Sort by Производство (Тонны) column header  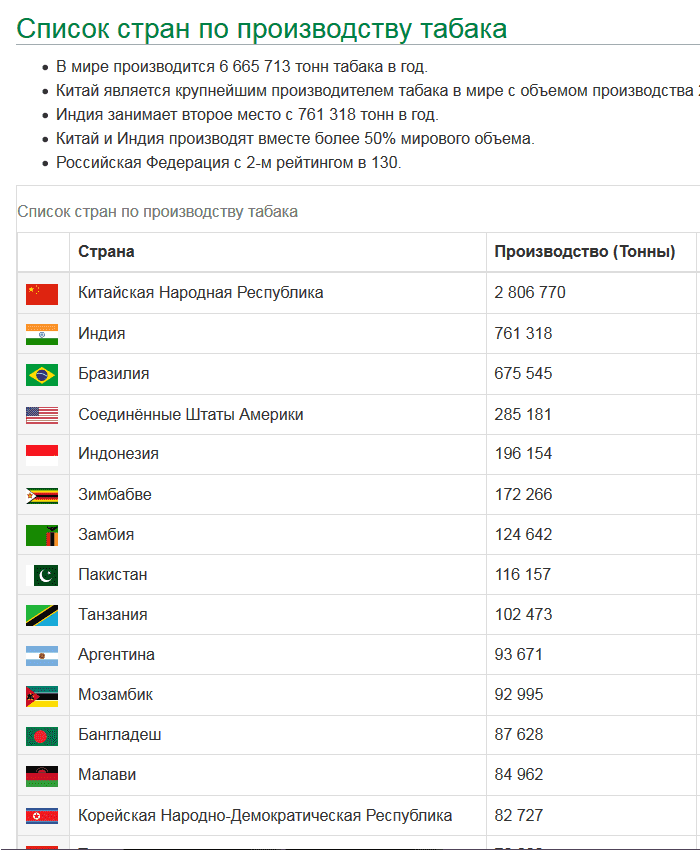coord(584,252)
